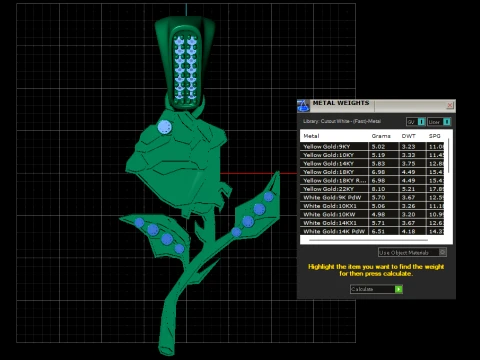
Task: Click the SPG column header
Action: (x=434, y=136)
